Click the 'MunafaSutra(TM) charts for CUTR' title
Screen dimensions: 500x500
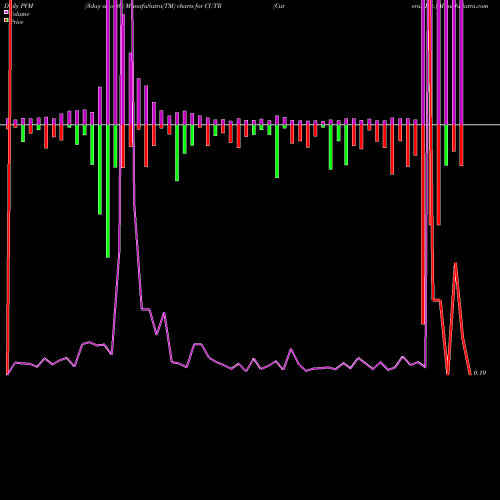click(x=173, y=6)
